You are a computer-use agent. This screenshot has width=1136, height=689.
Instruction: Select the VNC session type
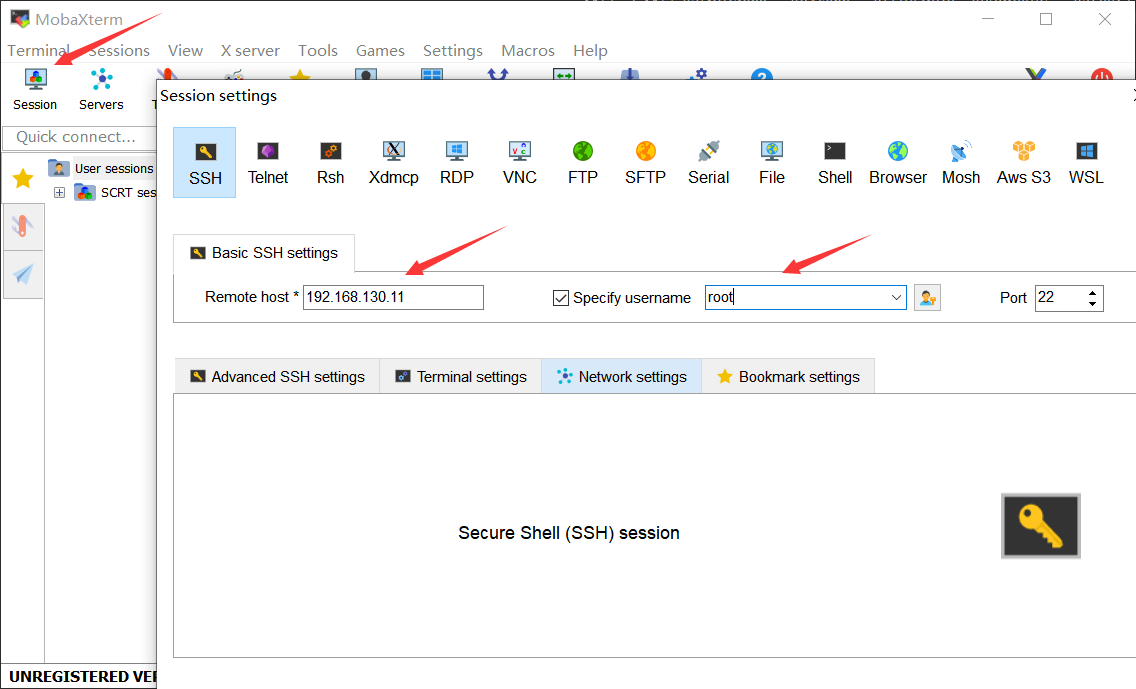tap(519, 163)
